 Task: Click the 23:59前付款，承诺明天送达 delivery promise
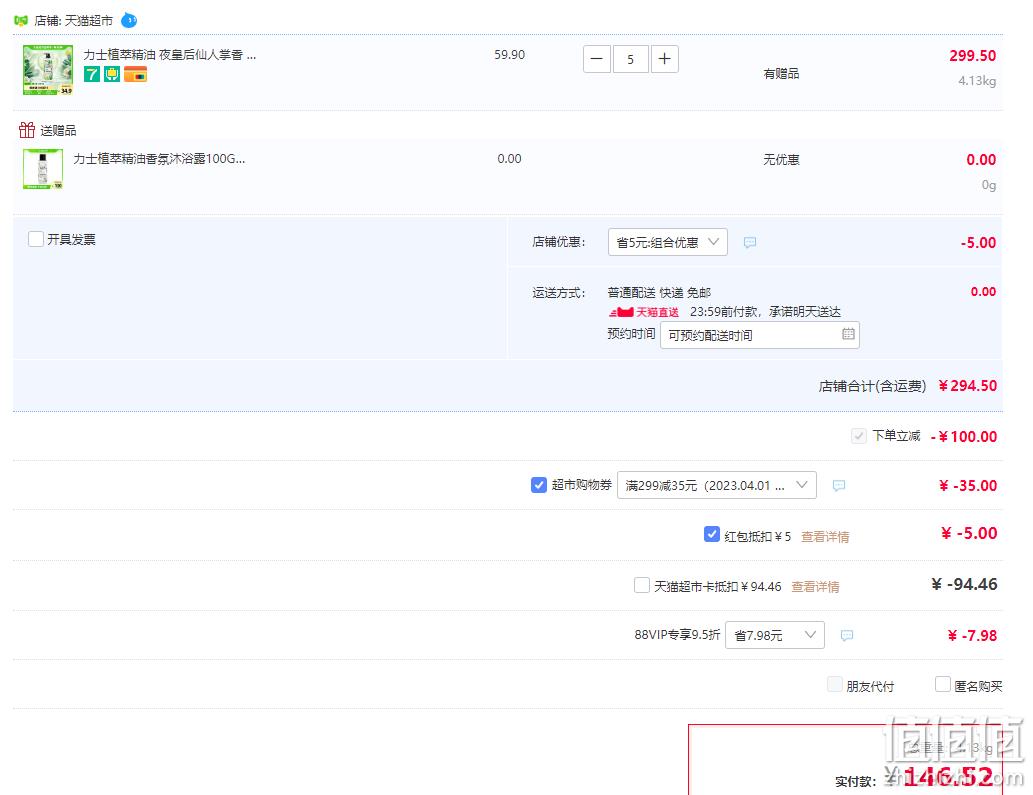pyautogui.click(x=766, y=312)
